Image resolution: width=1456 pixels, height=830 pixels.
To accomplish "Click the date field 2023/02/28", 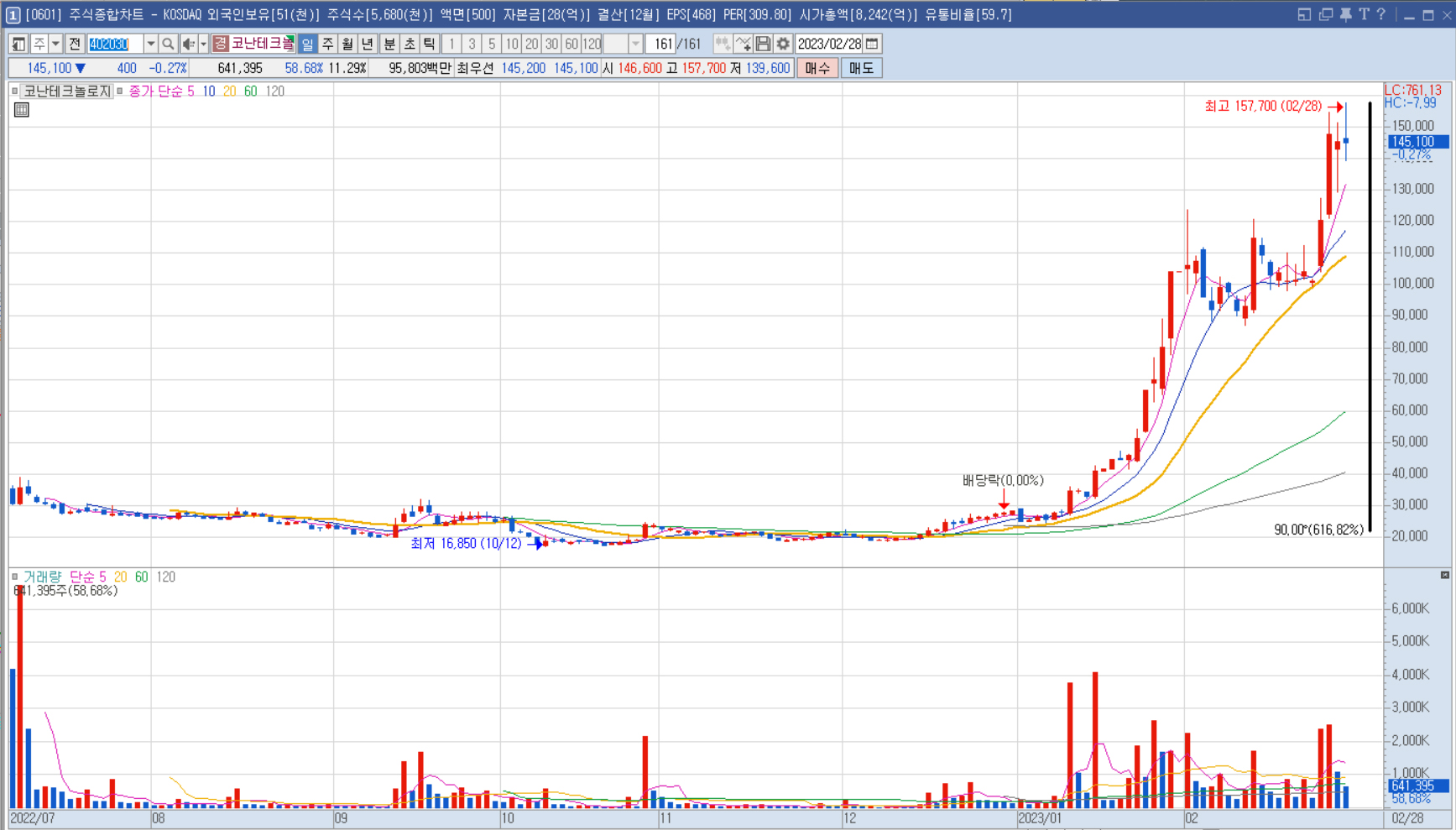I will (x=829, y=44).
